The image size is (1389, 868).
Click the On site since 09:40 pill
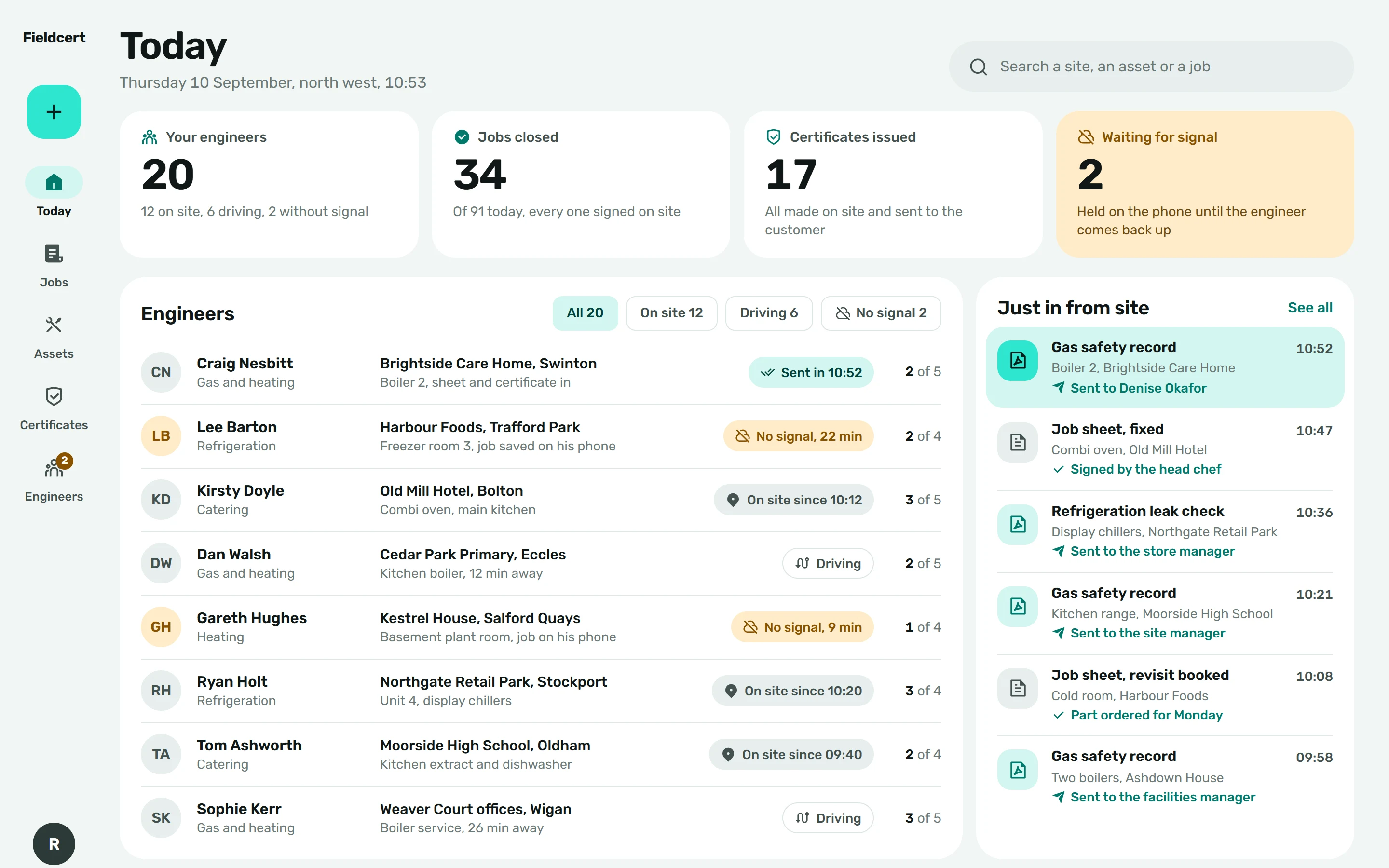pos(791,755)
